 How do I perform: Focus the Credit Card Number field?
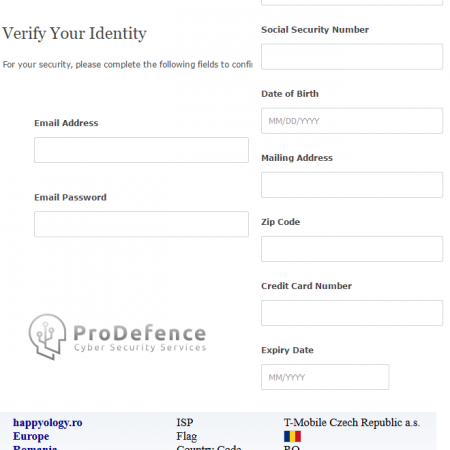(352, 313)
